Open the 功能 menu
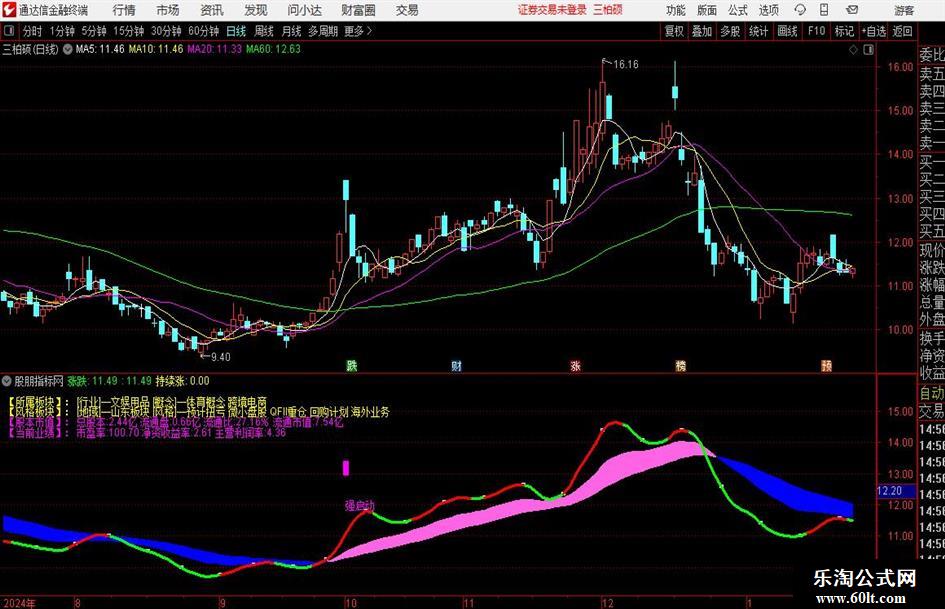The image size is (945, 609). click(676, 10)
